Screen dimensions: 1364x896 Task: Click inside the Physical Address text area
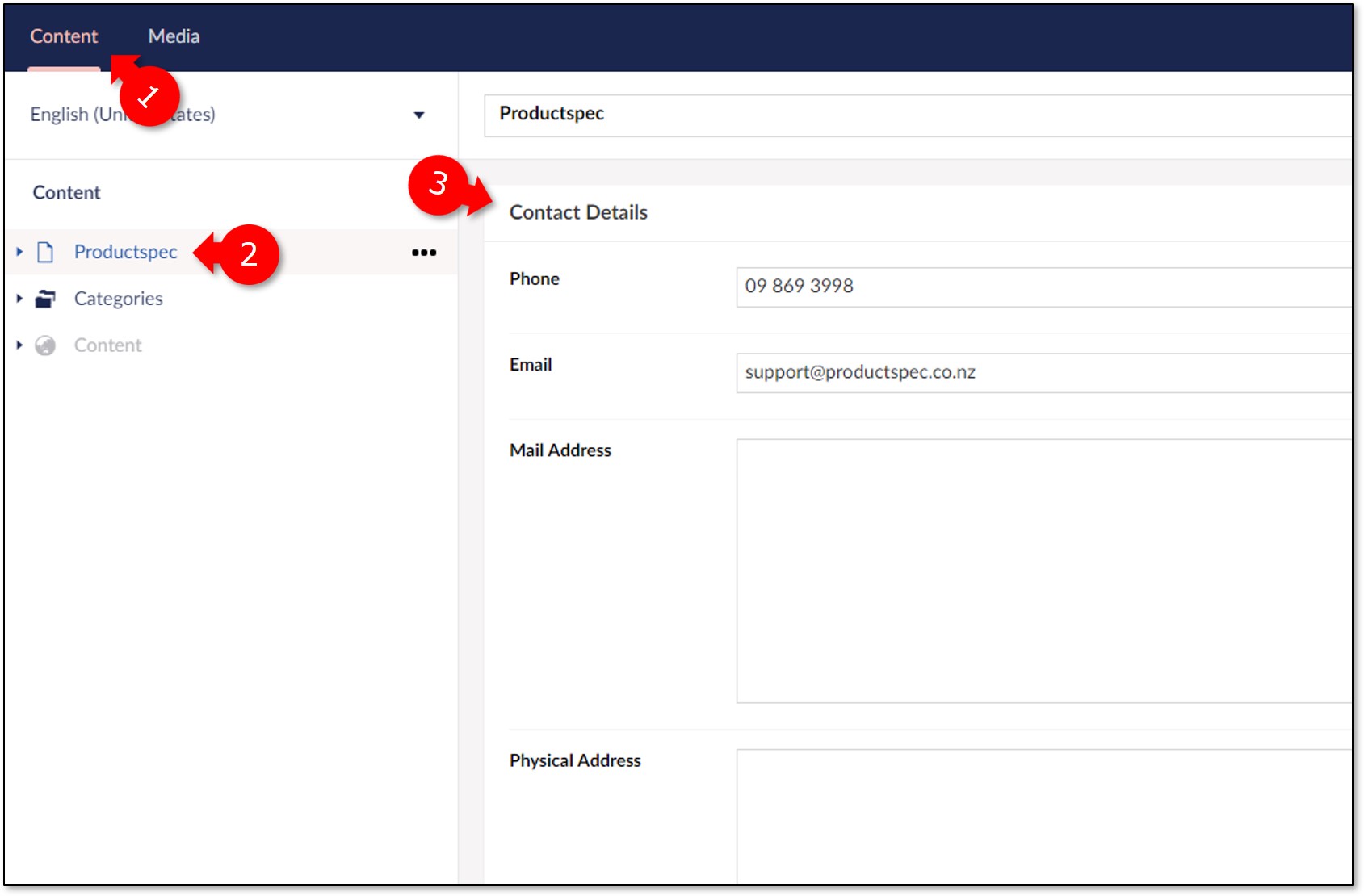[x=1044, y=815]
